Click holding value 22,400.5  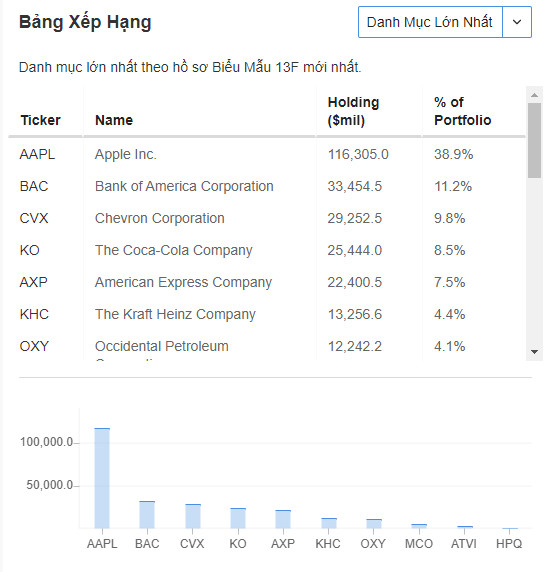tap(355, 282)
